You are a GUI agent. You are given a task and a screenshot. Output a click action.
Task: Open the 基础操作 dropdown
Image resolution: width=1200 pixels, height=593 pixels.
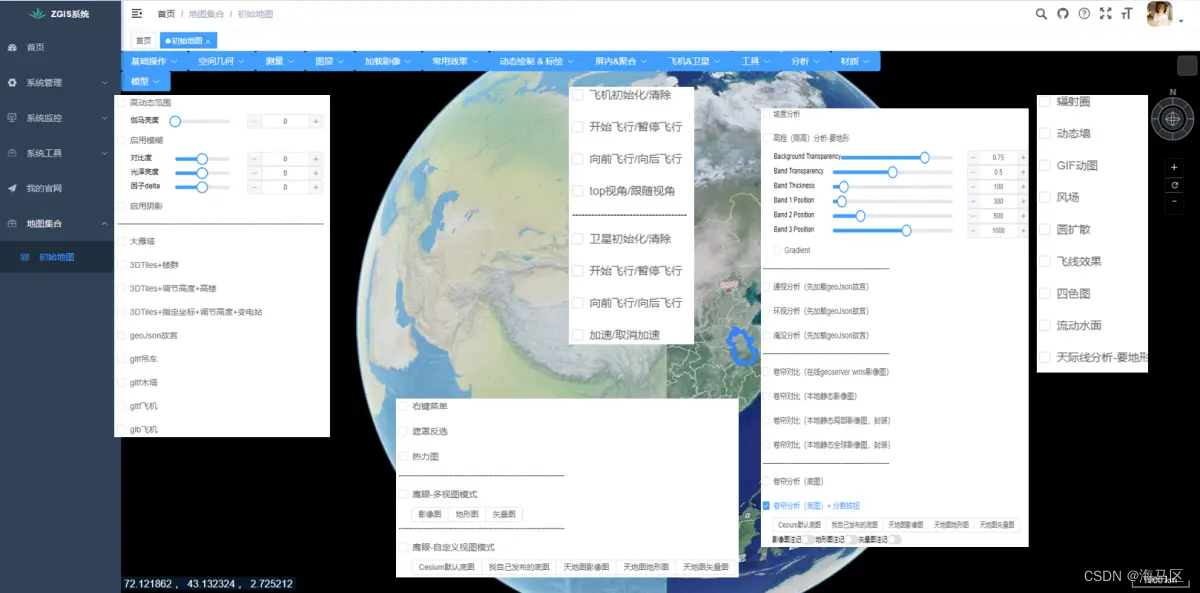[154, 61]
